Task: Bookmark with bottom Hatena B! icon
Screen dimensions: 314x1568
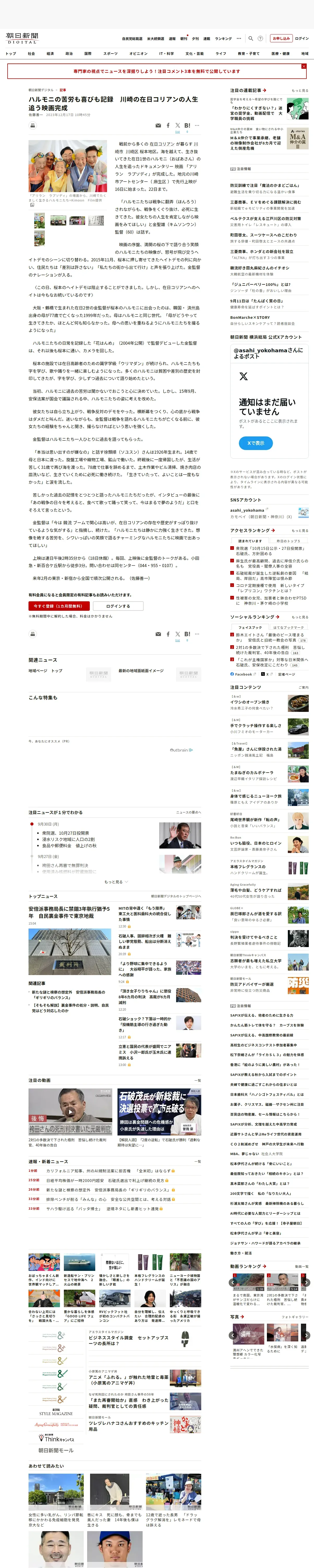Action: (187, 634)
